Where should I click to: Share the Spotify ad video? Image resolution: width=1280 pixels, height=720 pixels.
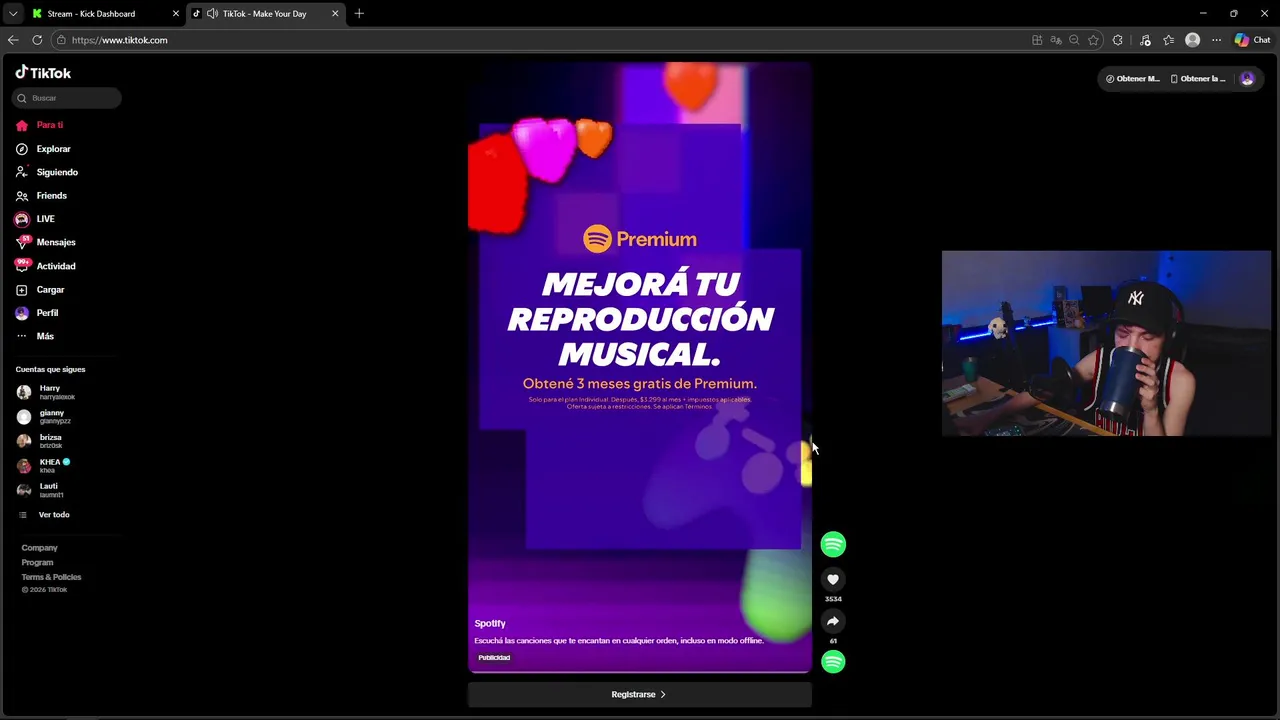pos(833,621)
